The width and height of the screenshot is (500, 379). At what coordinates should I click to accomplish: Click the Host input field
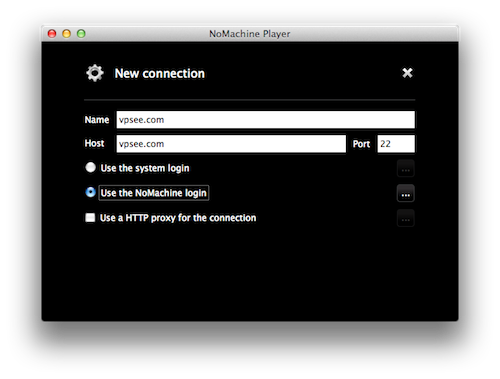231,144
